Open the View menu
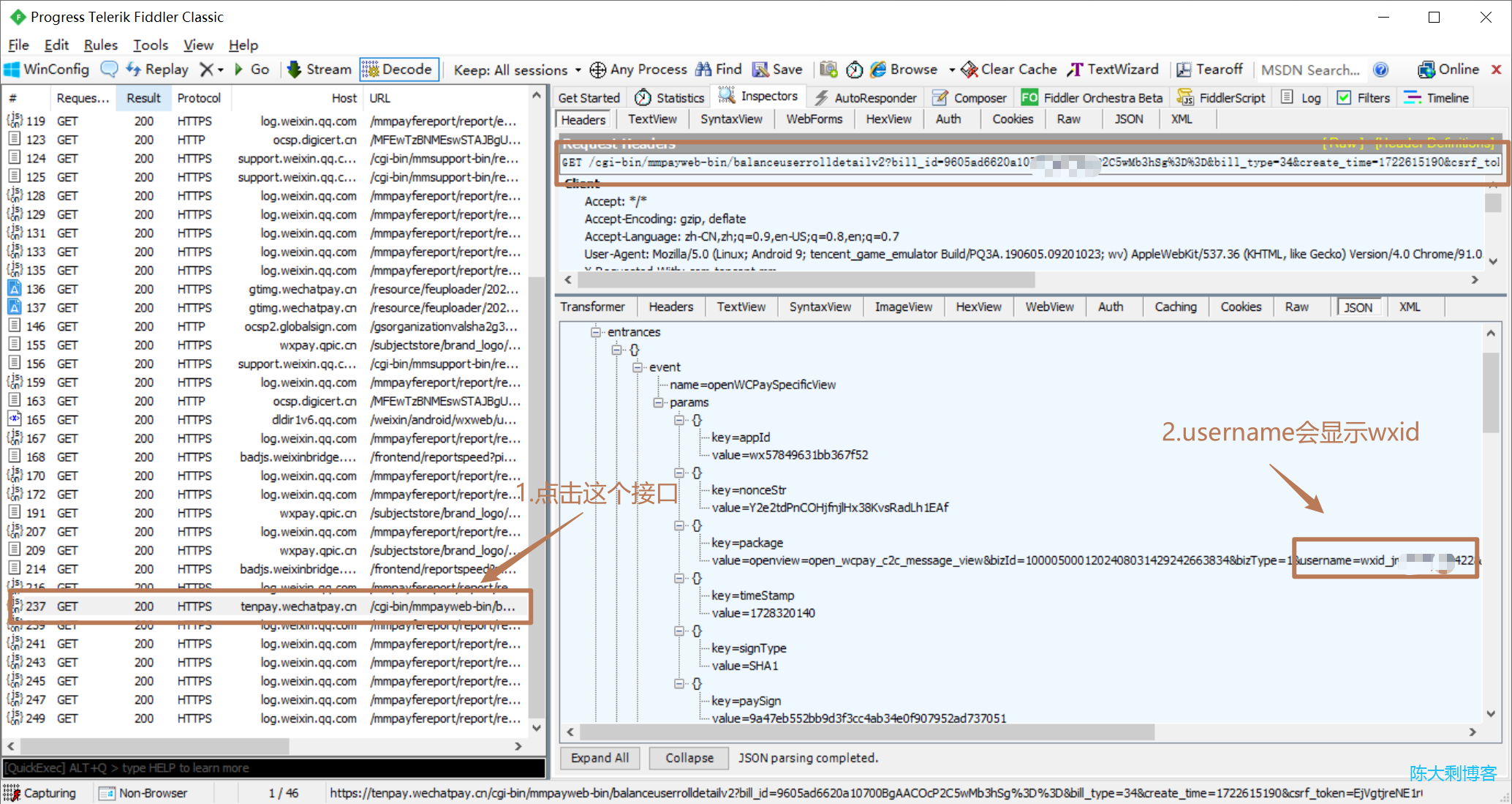The image size is (1512, 804). 198,45
